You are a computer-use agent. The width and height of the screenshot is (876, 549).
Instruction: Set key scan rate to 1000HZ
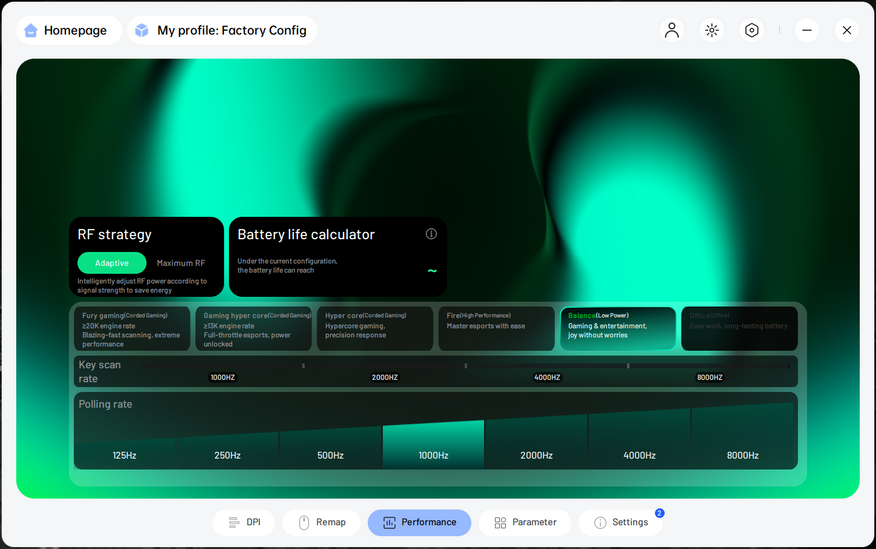[x=222, y=378]
